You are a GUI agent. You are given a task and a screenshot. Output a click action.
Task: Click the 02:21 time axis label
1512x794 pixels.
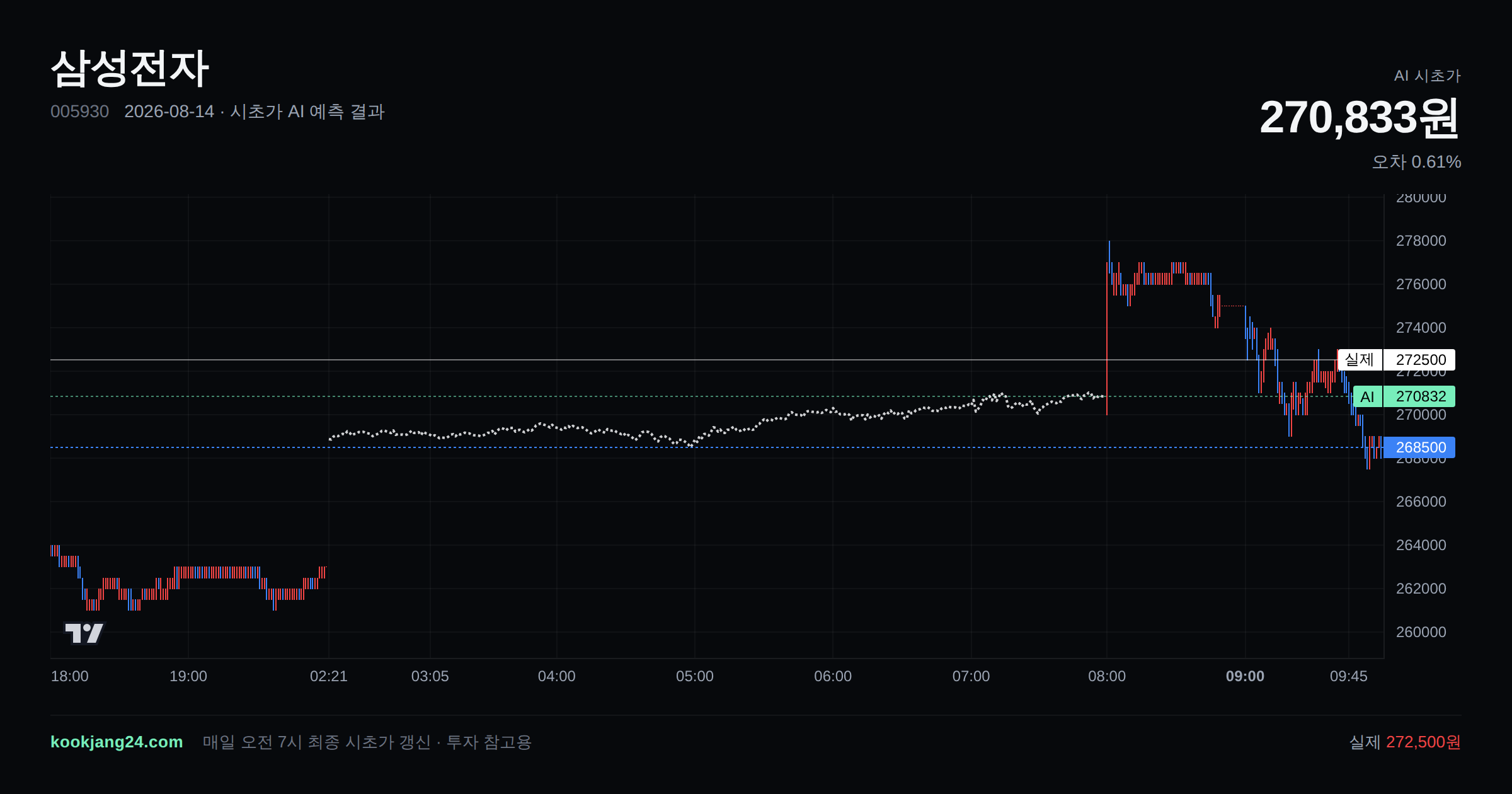(329, 676)
